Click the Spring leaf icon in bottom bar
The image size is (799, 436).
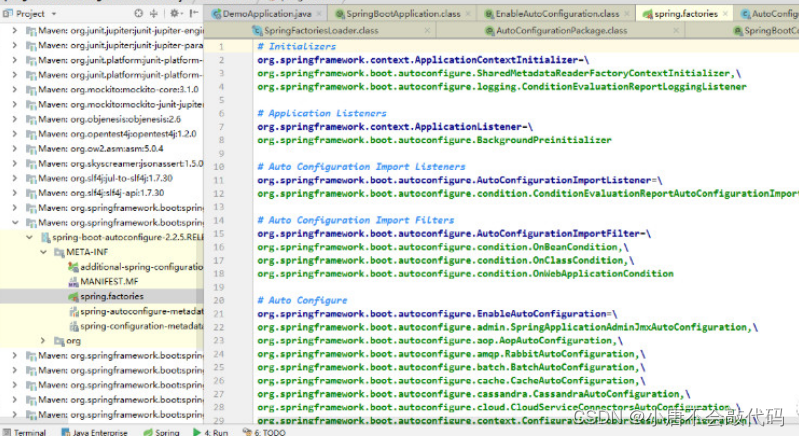[148, 432]
